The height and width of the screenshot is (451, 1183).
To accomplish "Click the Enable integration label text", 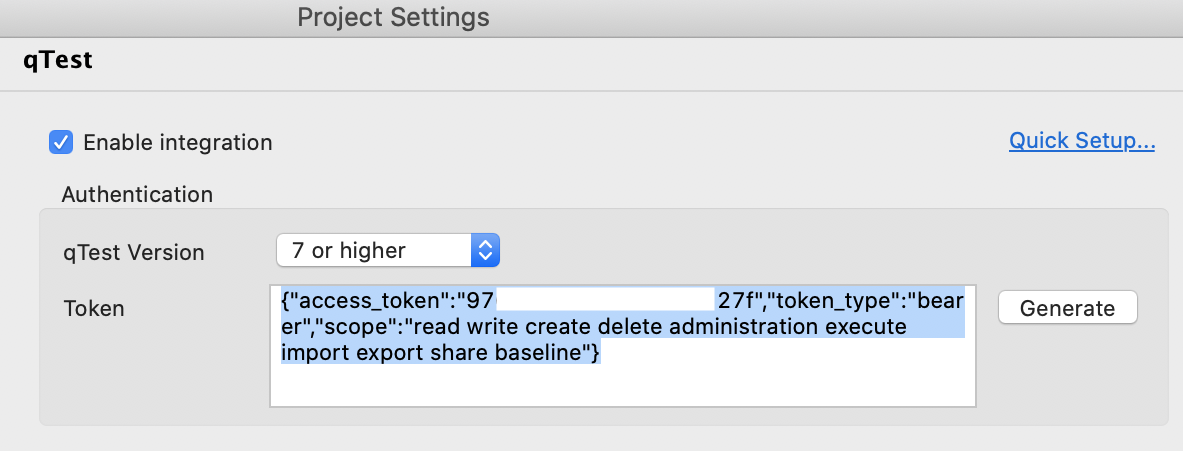I will click(x=178, y=143).
